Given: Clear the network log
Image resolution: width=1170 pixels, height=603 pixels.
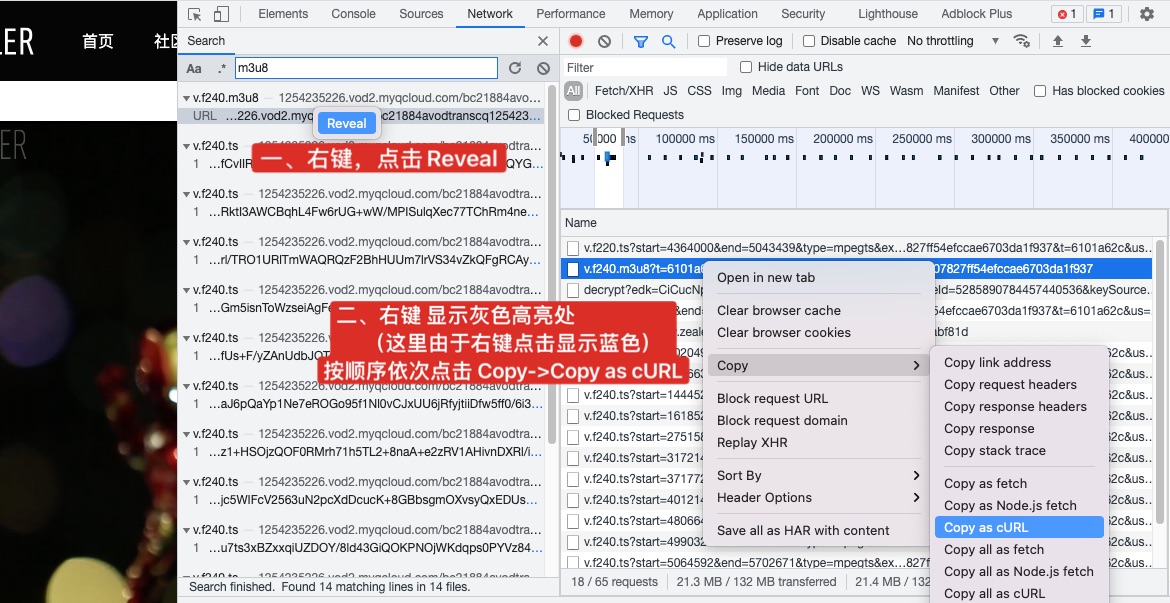Looking at the screenshot, I should [604, 41].
